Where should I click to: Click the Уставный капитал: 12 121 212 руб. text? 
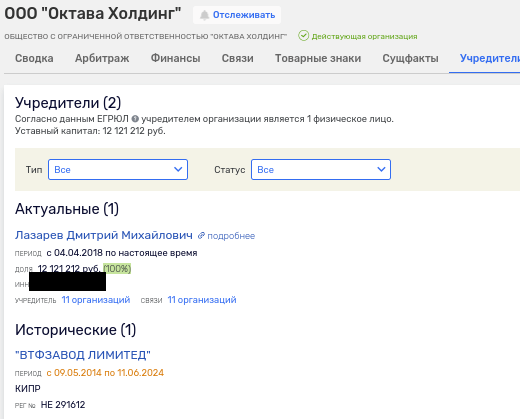tap(90, 131)
